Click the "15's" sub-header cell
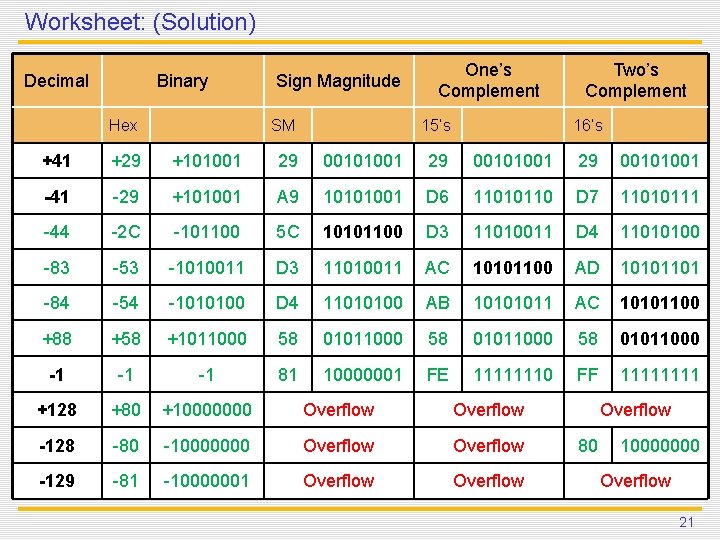The width and height of the screenshot is (720, 540). click(436, 125)
